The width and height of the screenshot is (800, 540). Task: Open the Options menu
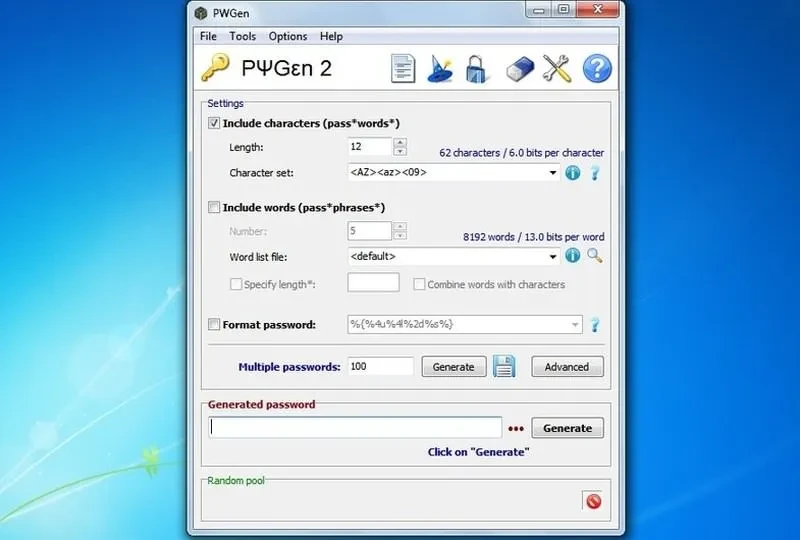[x=288, y=36]
